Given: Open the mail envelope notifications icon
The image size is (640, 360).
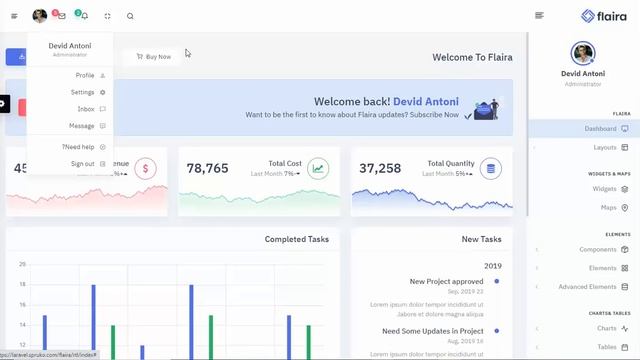Looking at the screenshot, I should (x=62, y=16).
